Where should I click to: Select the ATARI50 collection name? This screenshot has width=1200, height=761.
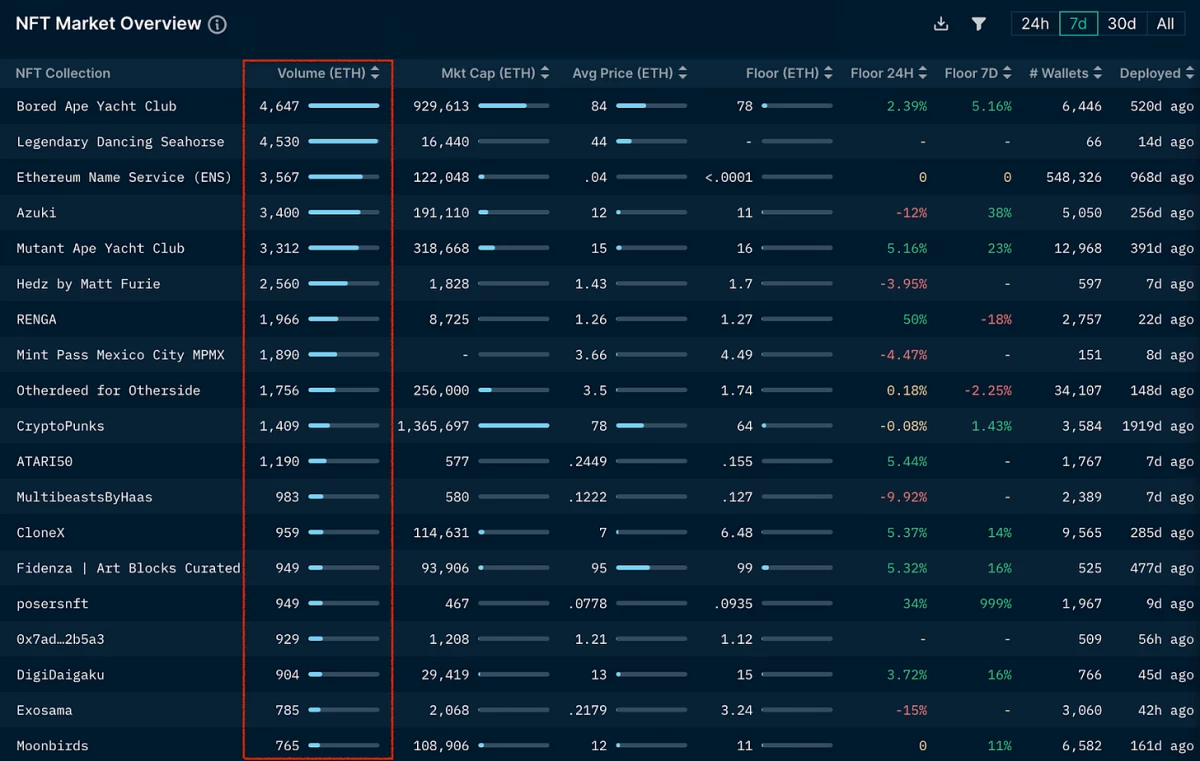point(44,462)
